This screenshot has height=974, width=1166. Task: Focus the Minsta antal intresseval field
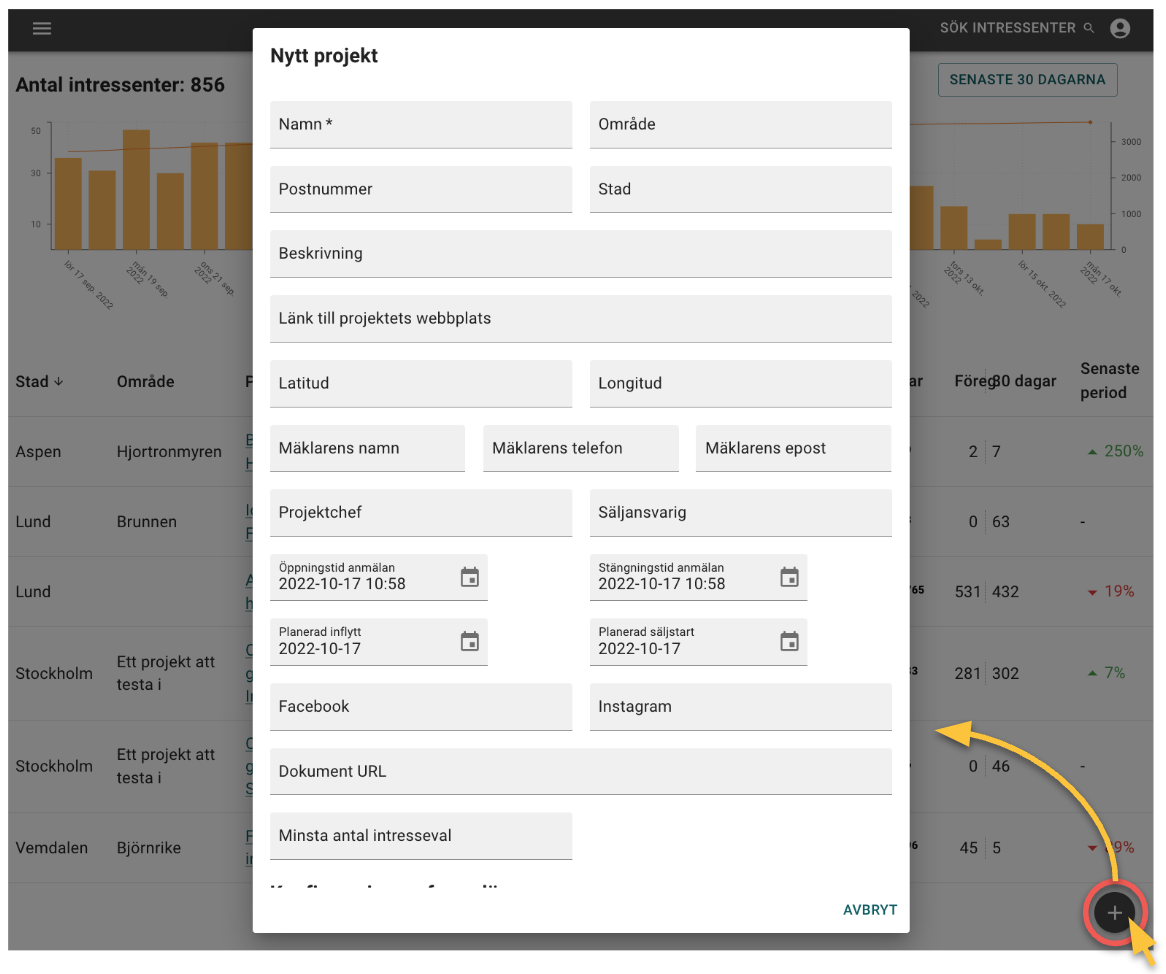tap(421, 836)
